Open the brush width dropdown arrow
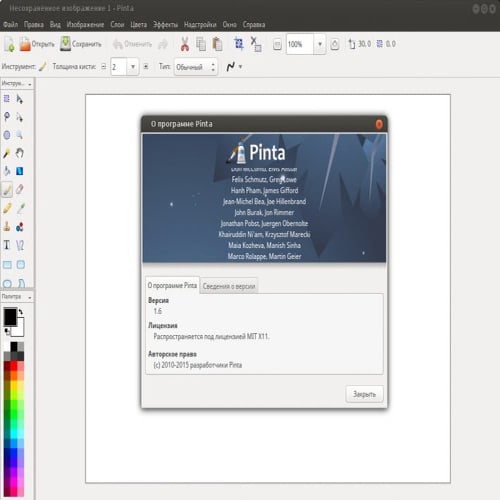 133,67
